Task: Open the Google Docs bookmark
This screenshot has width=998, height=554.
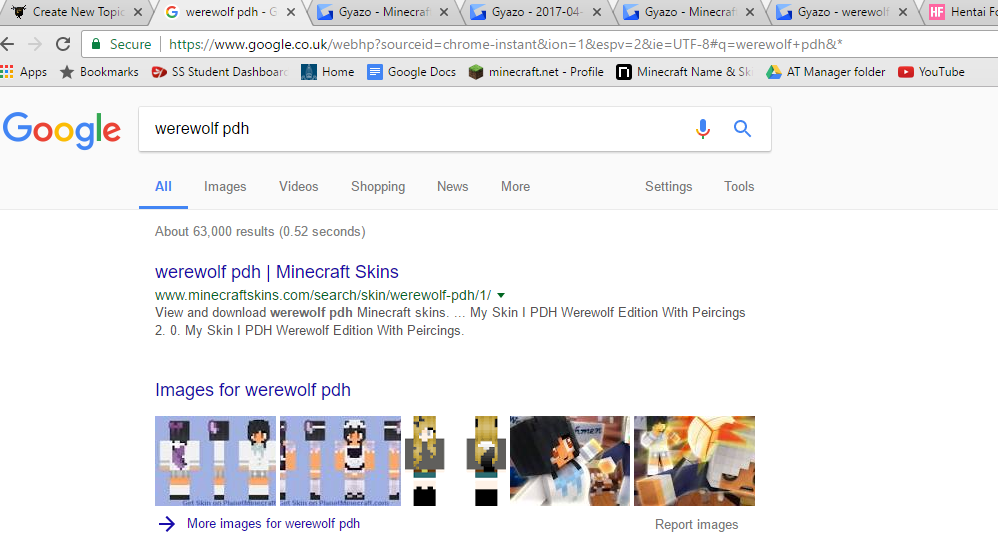Action: (x=412, y=72)
